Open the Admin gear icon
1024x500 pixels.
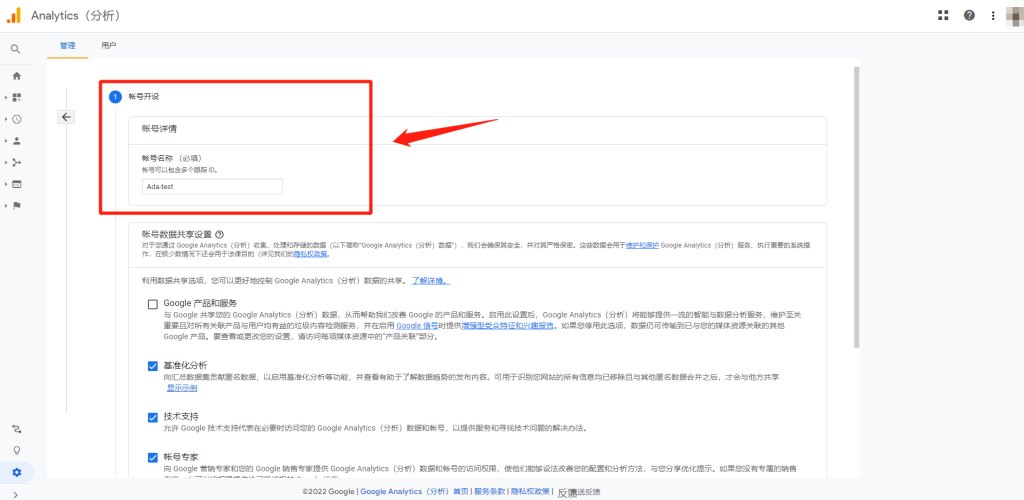[17, 472]
